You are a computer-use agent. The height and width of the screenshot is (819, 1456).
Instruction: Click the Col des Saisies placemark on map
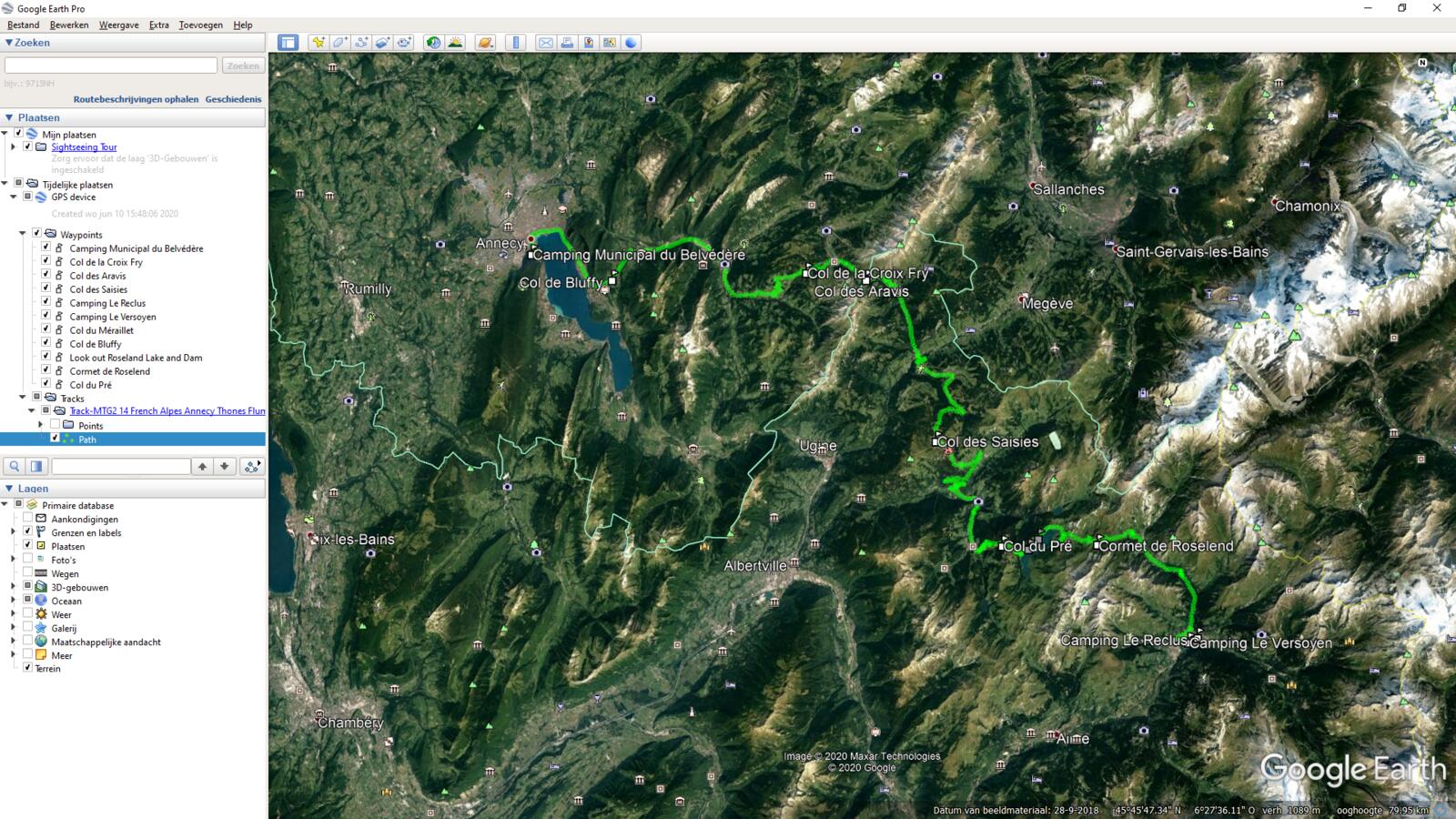tap(935, 441)
